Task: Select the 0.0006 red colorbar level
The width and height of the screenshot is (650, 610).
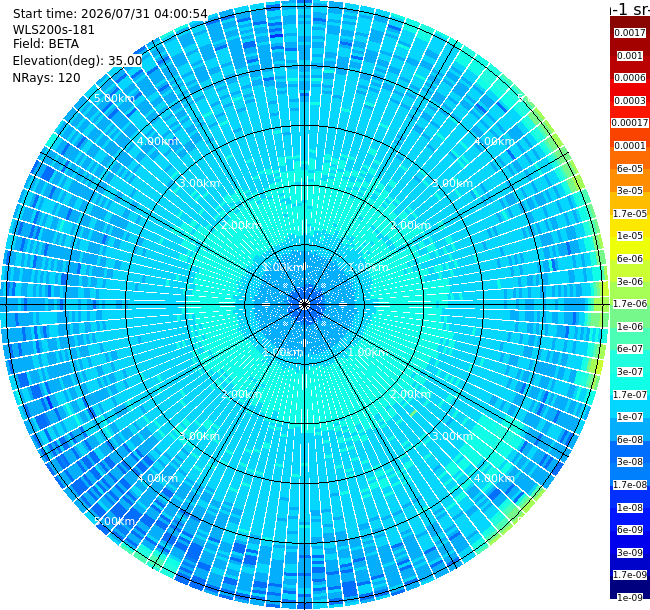Action: (x=630, y=78)
